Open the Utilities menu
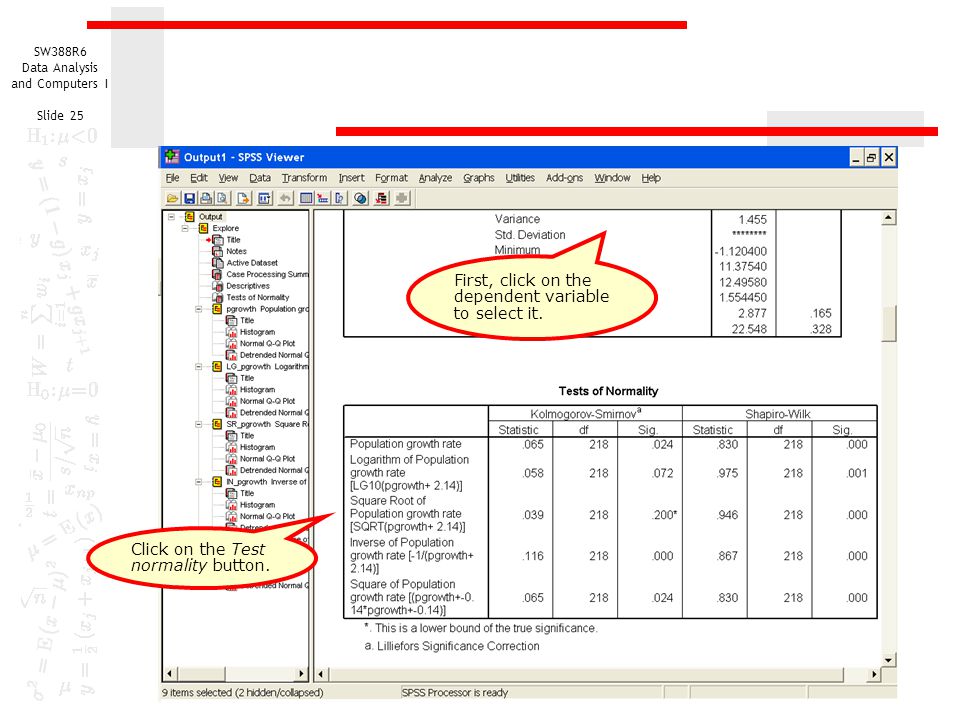Image resolution: width=960 pixels, height=720 pixels. click(x=520, y=178)
